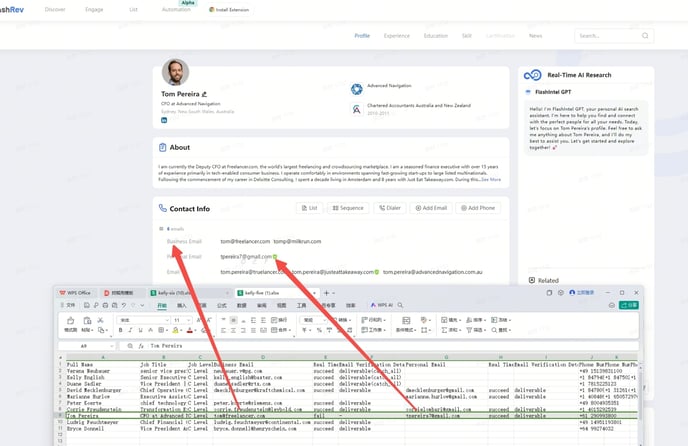Click the Chartered Accountants organization logo in FlashRev
This screenshot has width=688, height=446.
pyautogui.click(x=357, y=109)
